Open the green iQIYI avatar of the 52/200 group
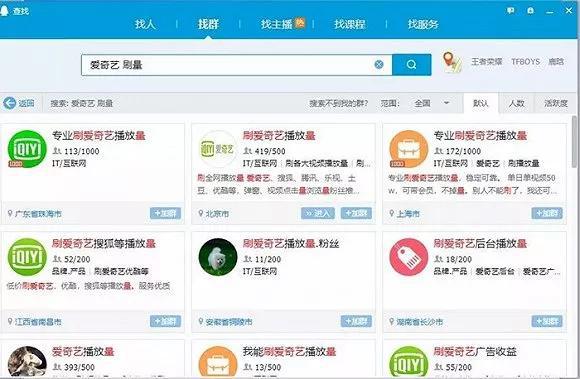580x379 pixels. 27,257
